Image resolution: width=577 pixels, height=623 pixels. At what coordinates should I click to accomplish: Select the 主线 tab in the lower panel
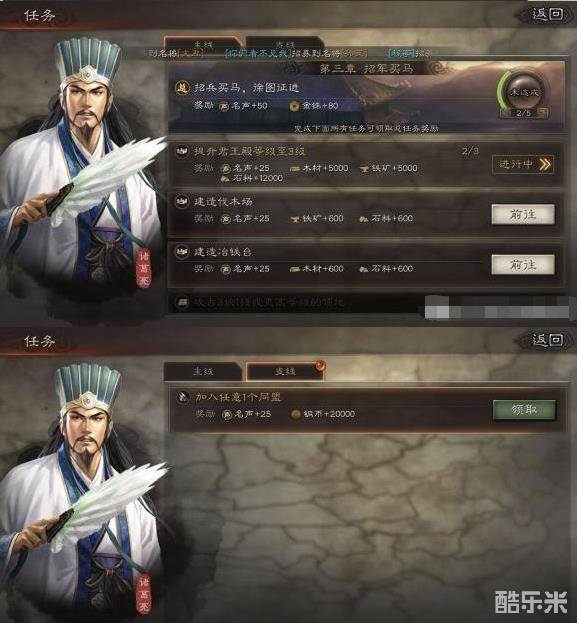pyautogui.click(x=203, y=371)
